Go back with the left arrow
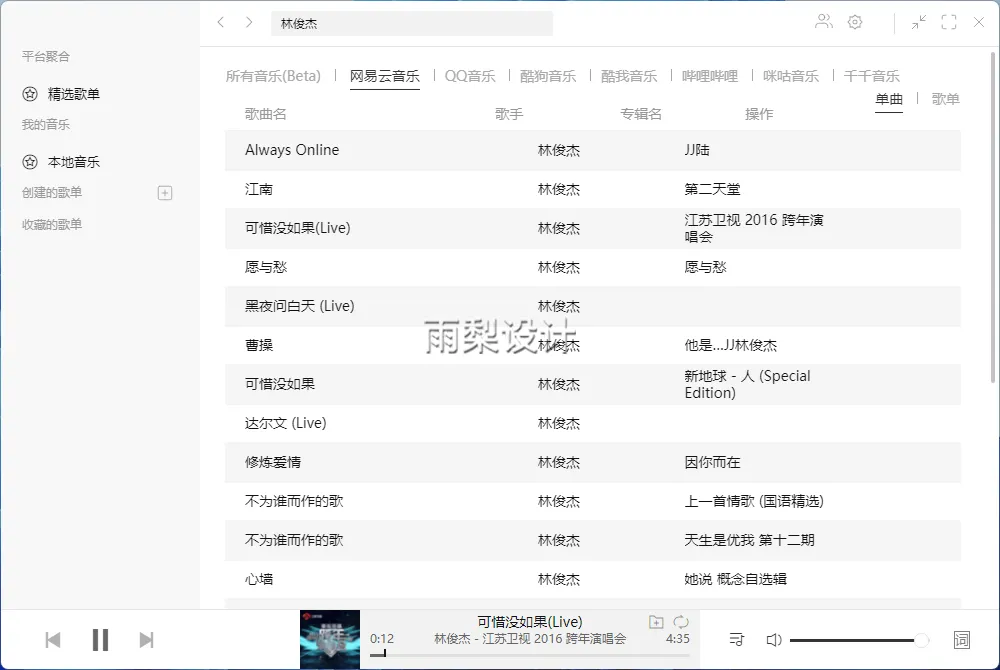Image resolution: width=1000 pixels, height=670 pixels. 221,22
